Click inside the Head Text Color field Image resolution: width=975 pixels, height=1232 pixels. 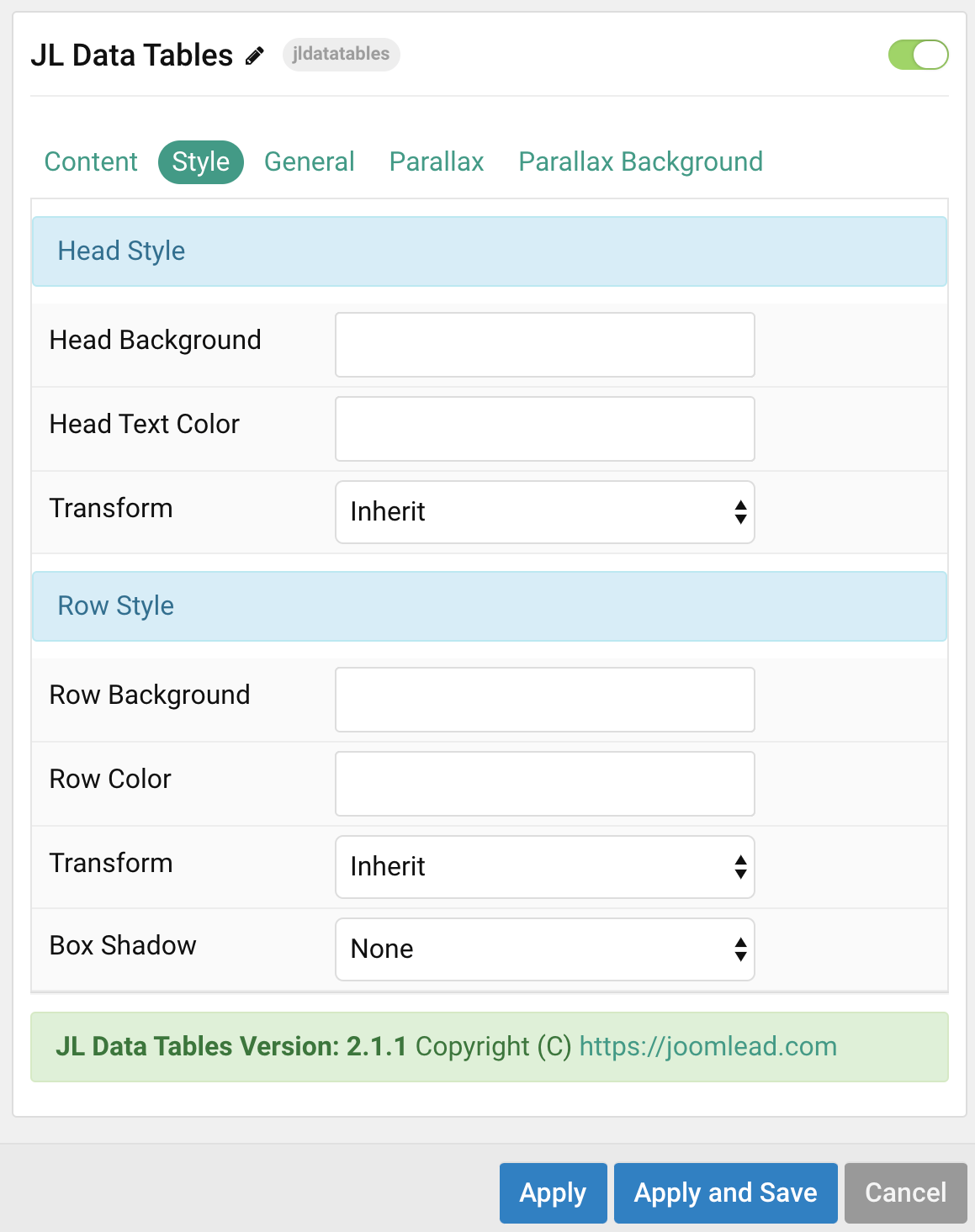click(544, 428)
